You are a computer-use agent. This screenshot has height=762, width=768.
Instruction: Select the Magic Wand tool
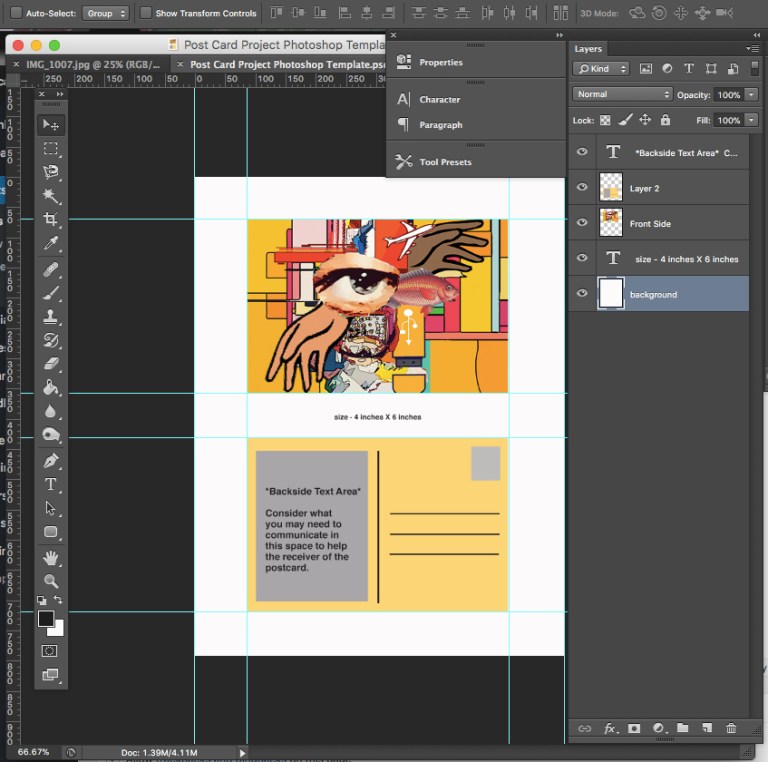point(50,195)
